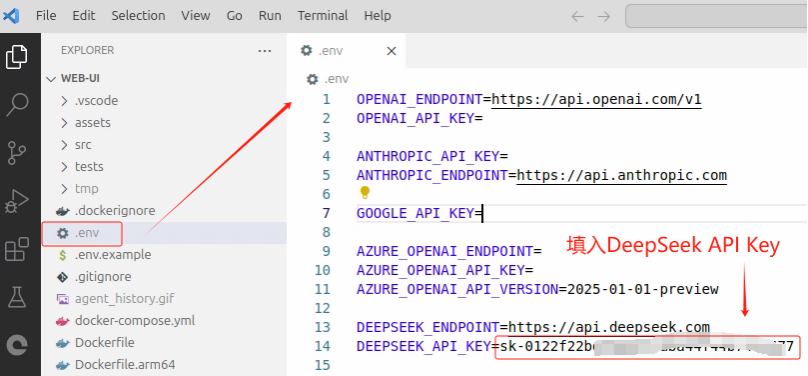The image size is (808, 376).
Task: Collapse the WEB-UI root folder
Action: click(164, 79)
